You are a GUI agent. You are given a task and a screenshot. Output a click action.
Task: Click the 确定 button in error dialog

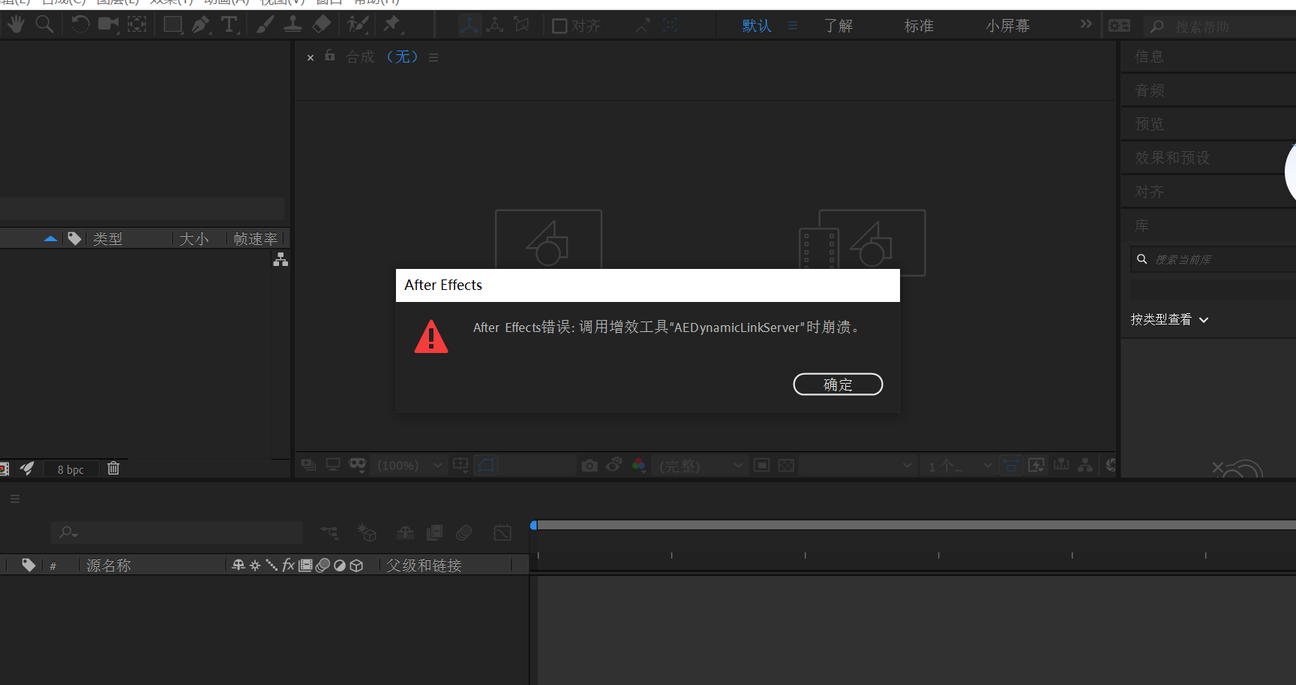[x=838, y=384]
